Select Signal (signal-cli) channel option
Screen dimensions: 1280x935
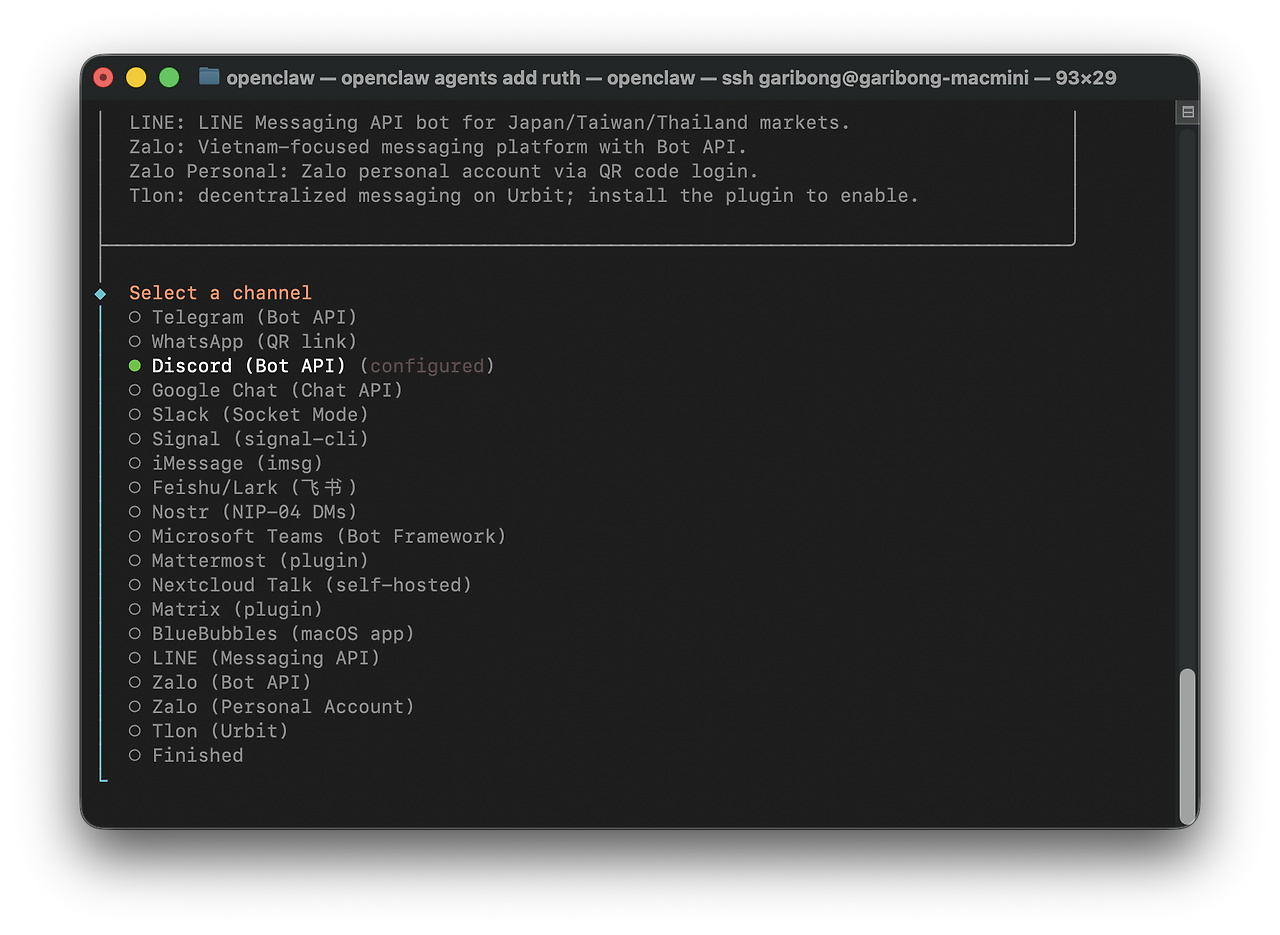tap(249, 439)
